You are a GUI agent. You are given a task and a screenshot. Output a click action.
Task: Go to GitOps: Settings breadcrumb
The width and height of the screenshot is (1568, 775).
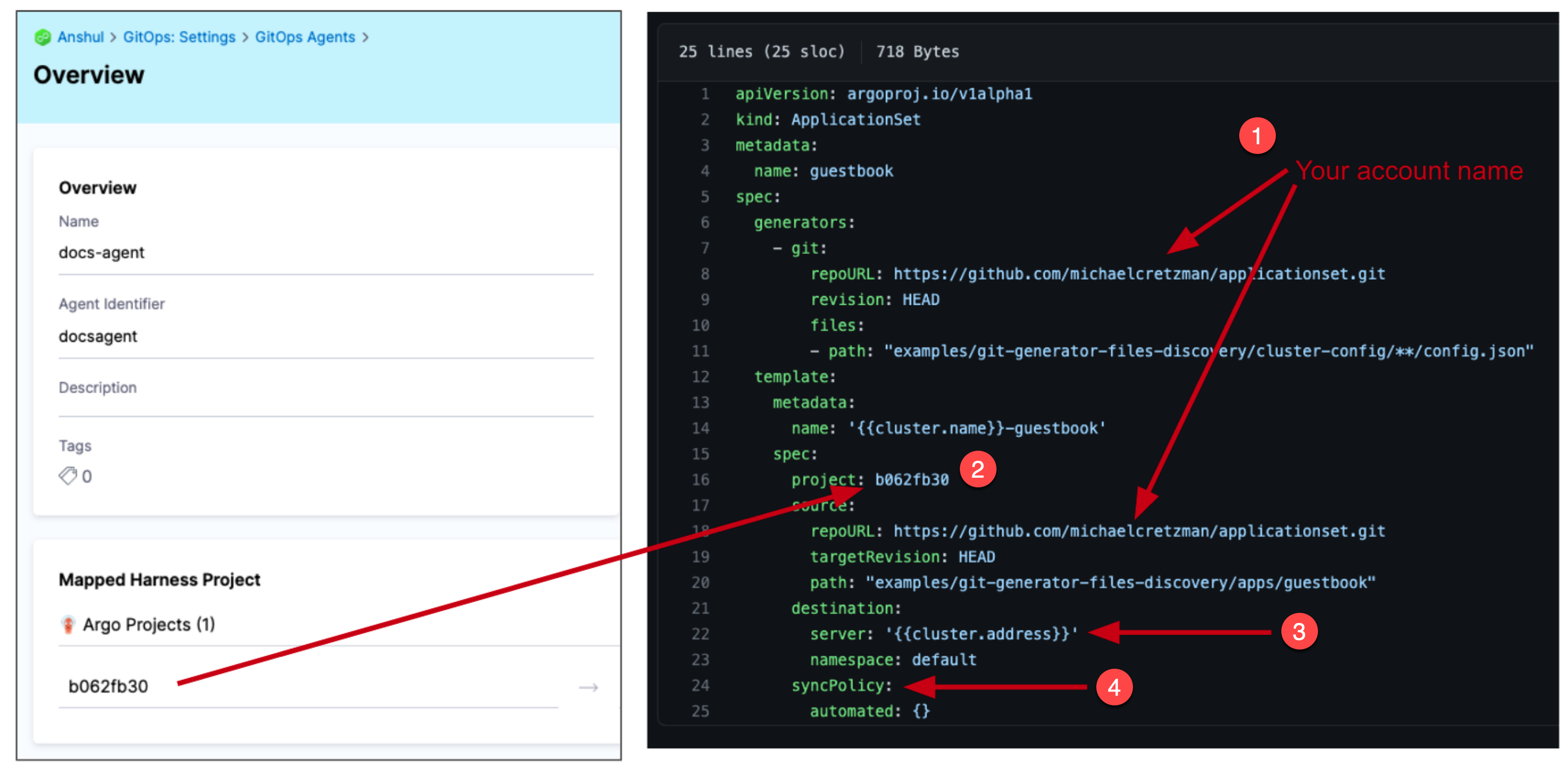click(x=179, y=37)
